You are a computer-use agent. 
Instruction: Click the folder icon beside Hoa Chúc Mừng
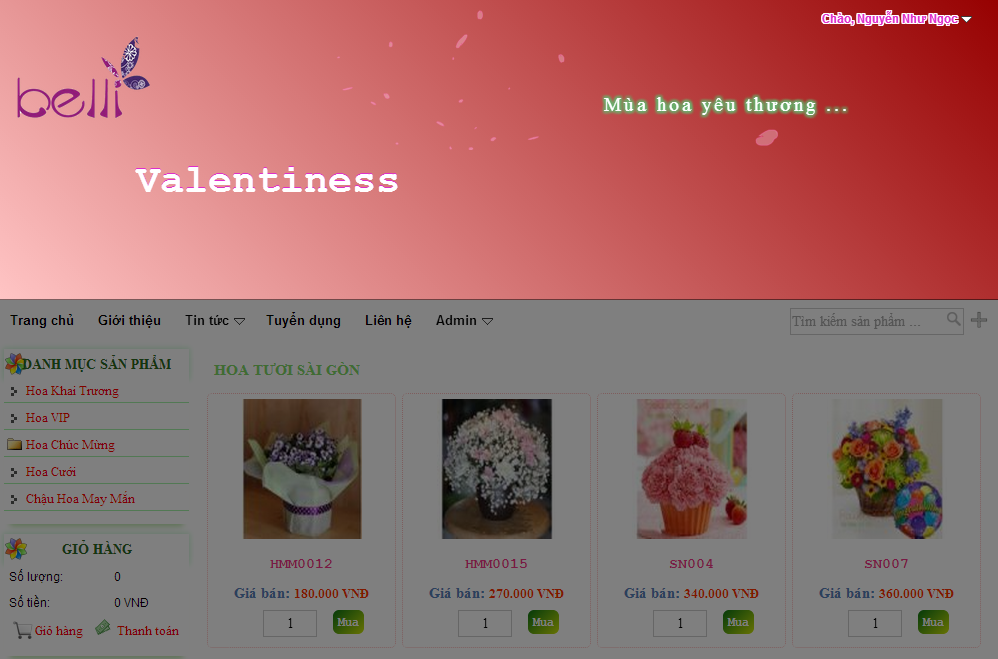[14, 444]
